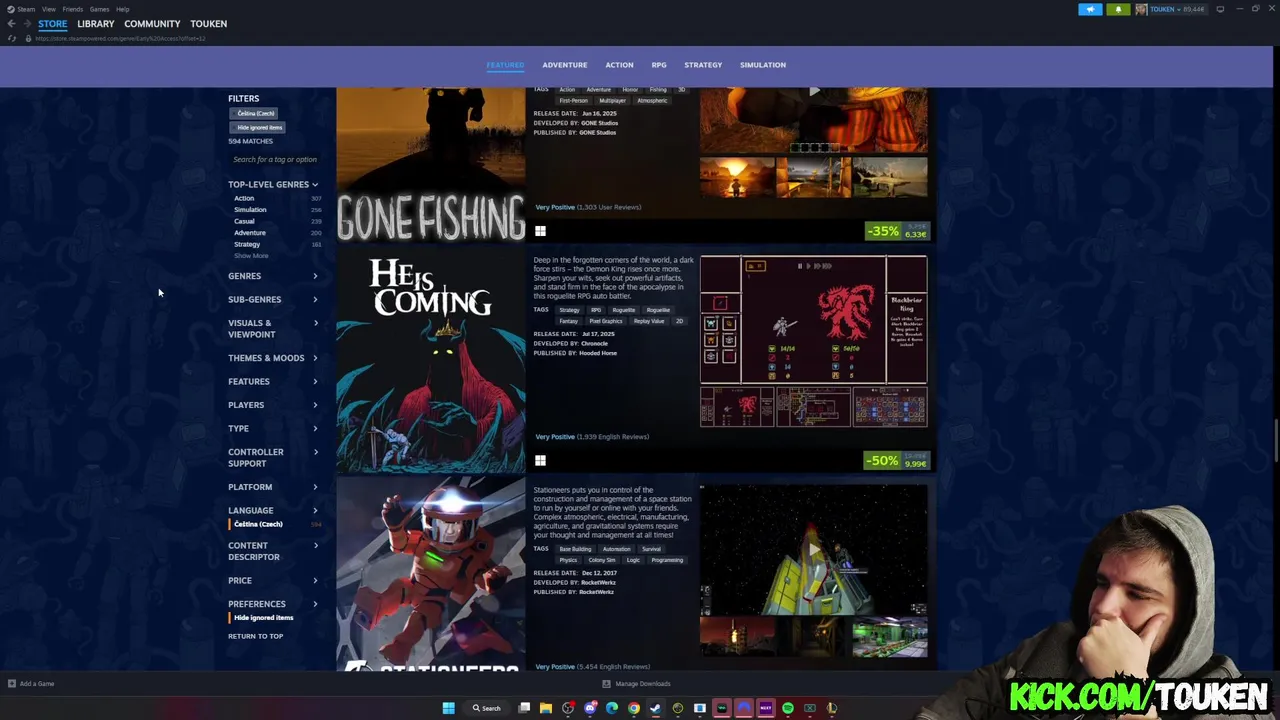Open Steam notifications bell icon
1280x720 pixels.
click(1118, 9)
